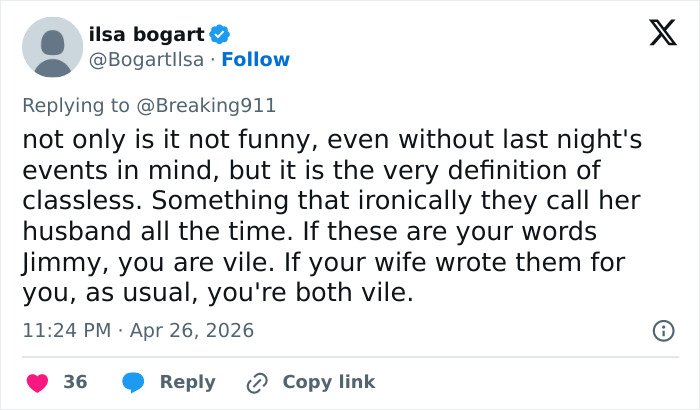
Task: View the 36 likes count
Action: click(75, 382)
